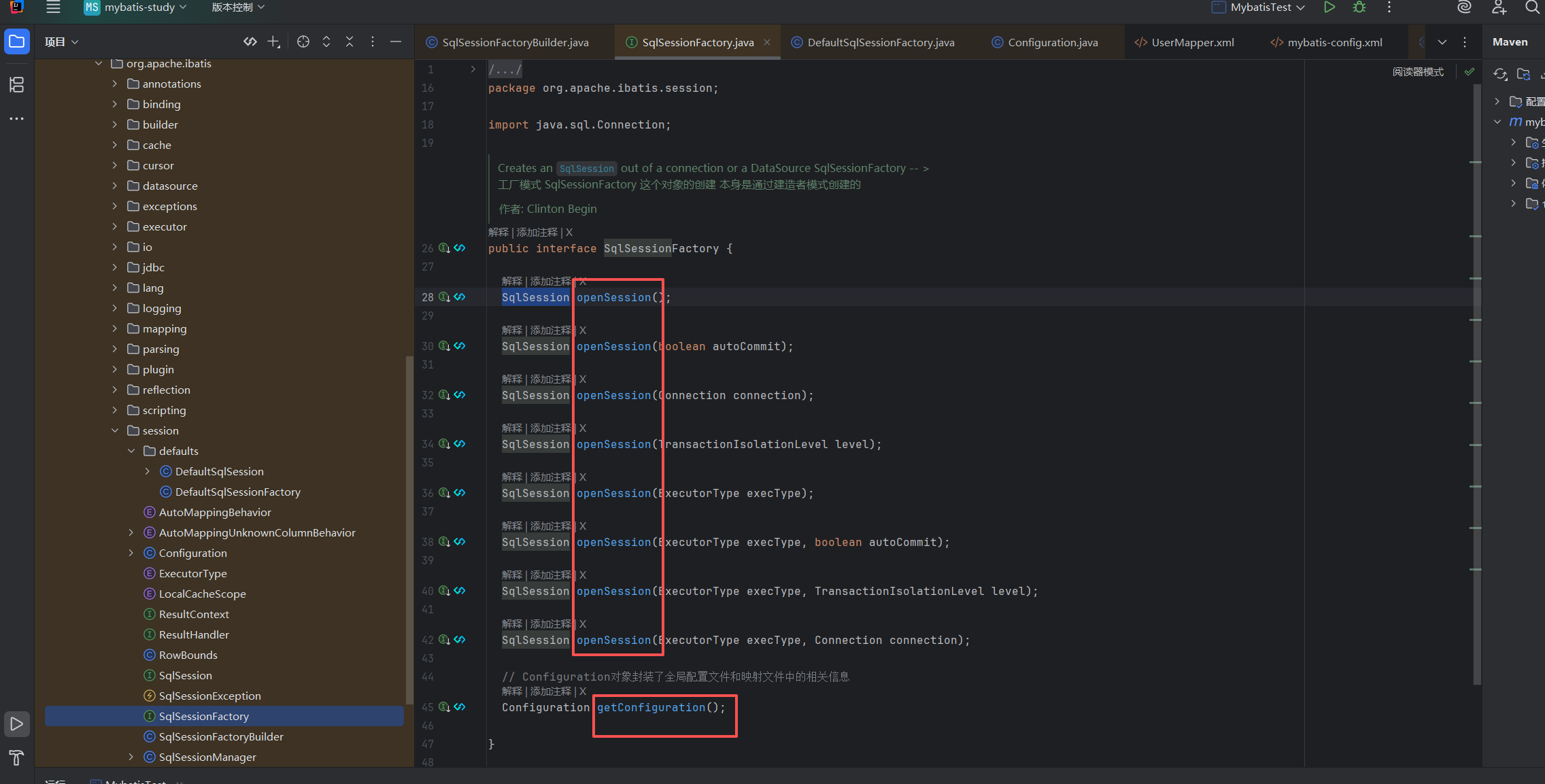Select opened file locate target icon
1545x784 pixels.
tap(303, 42)
